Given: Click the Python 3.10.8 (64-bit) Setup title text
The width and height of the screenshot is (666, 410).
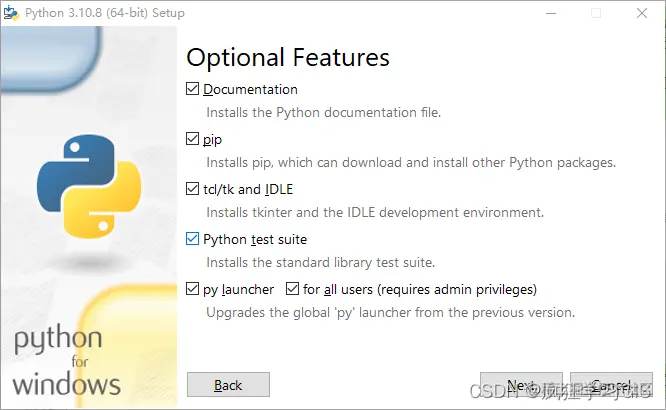Looking at the screenshot, I should click(x=105, y=13).
